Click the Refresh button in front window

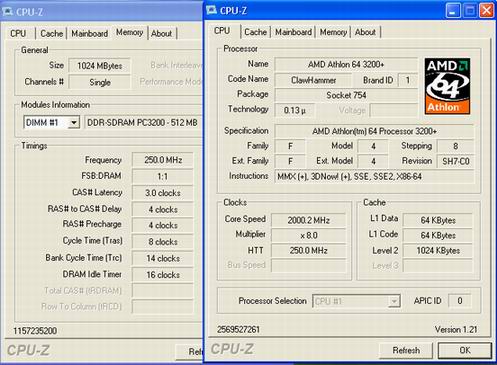coord(406,350)
